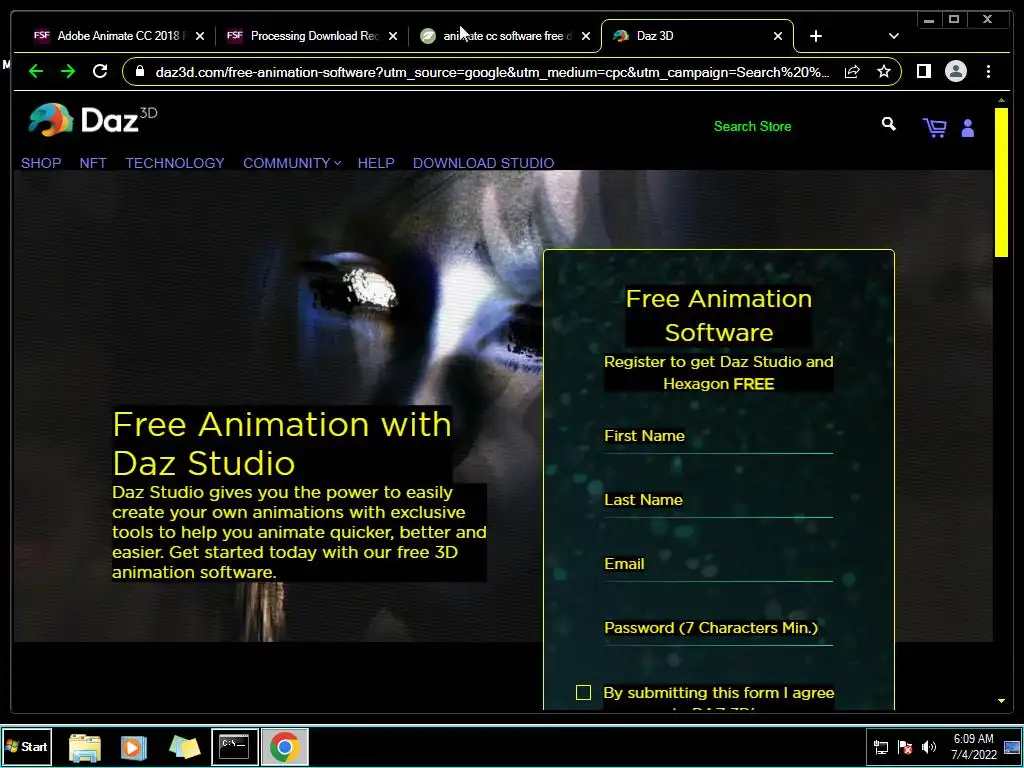
Task: Click the taskbar folder stack icon
Action: tap(184, 747)
